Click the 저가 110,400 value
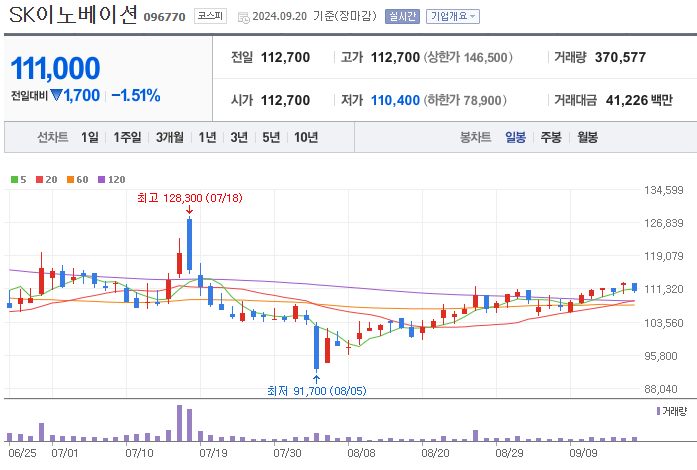 395,100
